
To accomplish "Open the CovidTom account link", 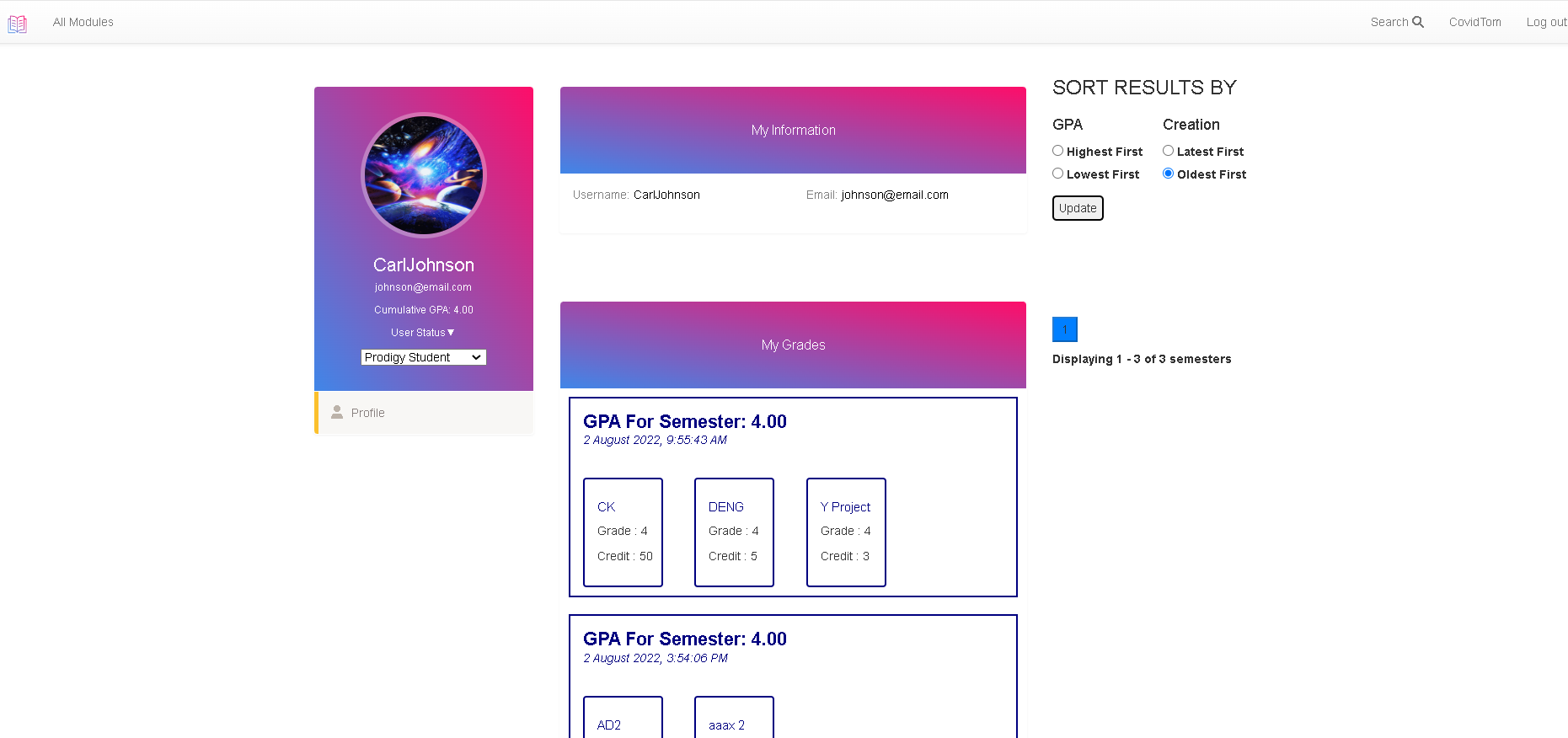I will (x=1475, y=22).
